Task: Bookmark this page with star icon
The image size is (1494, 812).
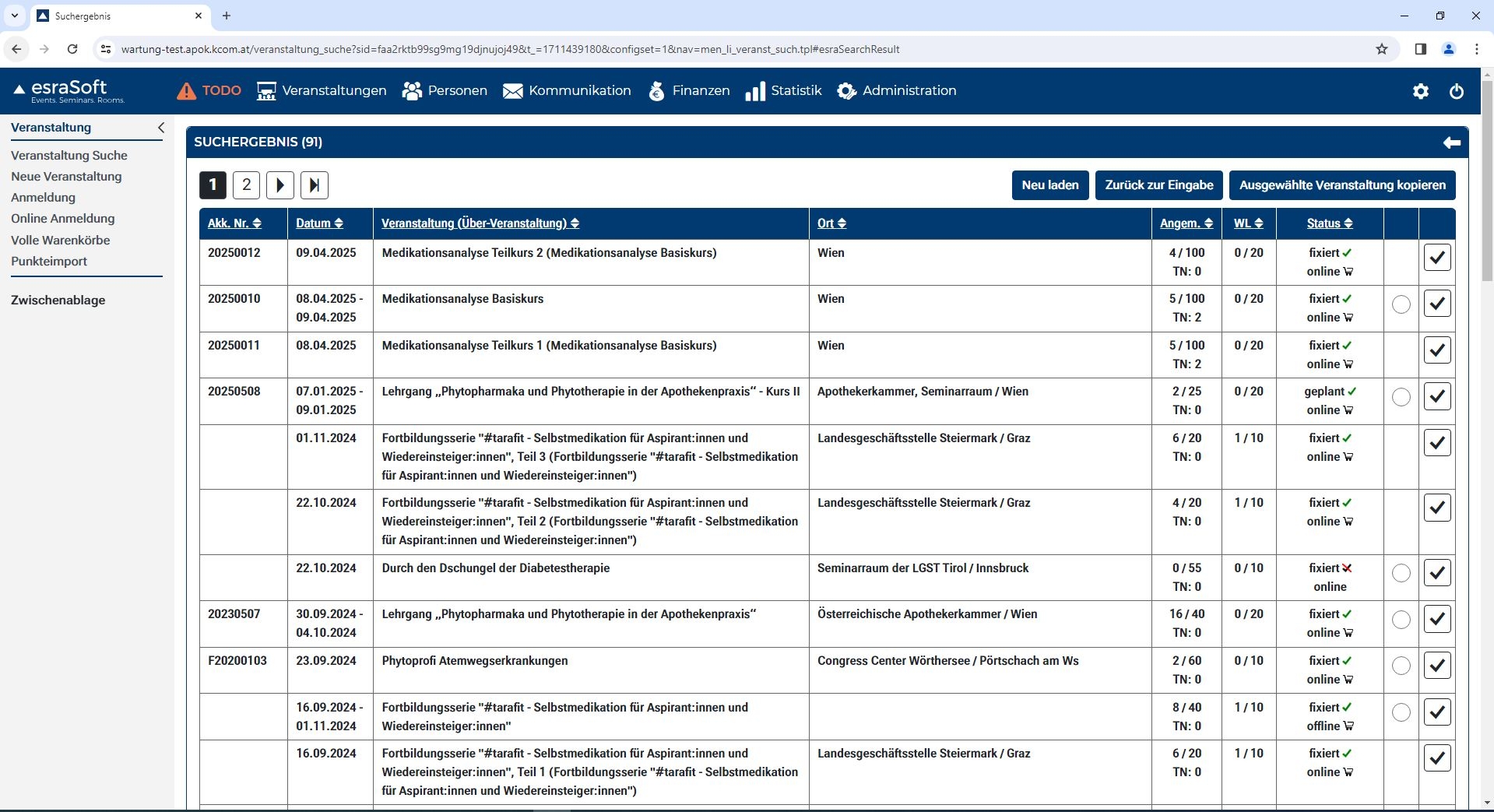Action: tap(1382, 49)
